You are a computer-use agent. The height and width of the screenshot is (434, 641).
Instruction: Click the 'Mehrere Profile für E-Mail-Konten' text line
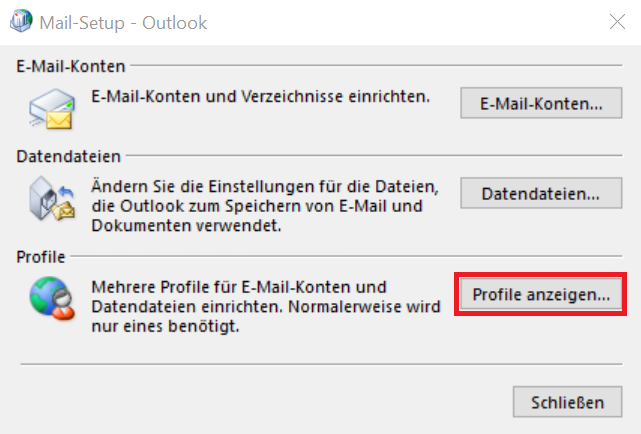[x=238, y=286]
